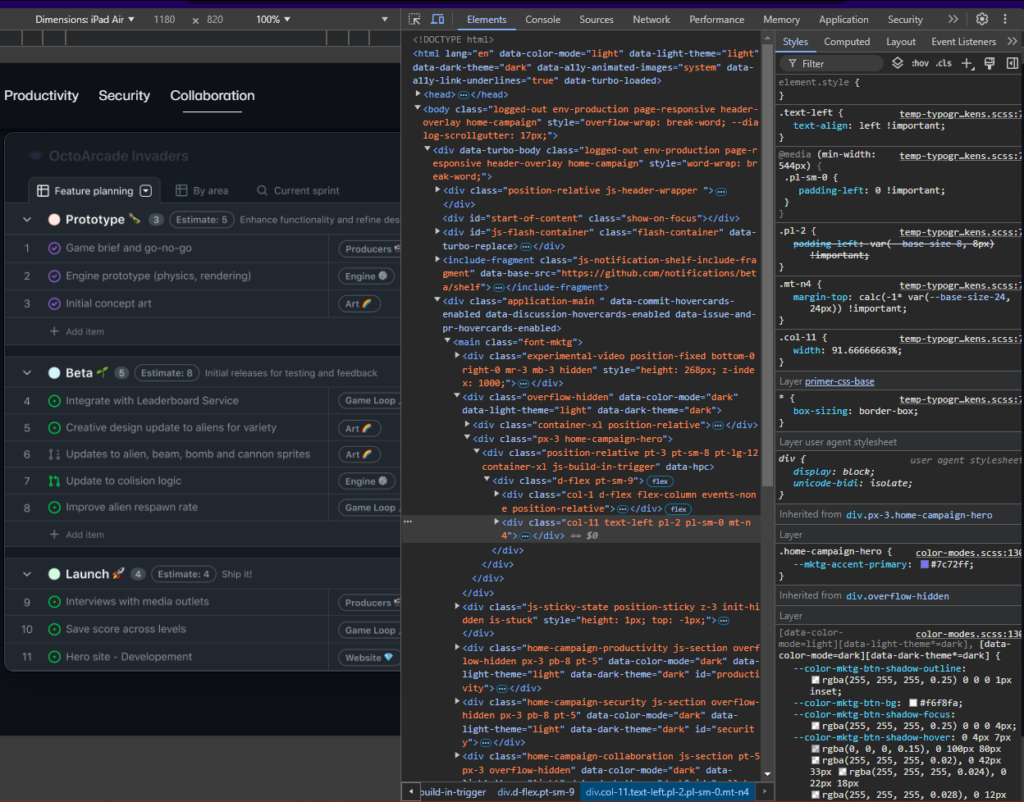The image size is (1024, 802).
Task: Show more Styles sidebar tabs
Action: click(1012, 41)
